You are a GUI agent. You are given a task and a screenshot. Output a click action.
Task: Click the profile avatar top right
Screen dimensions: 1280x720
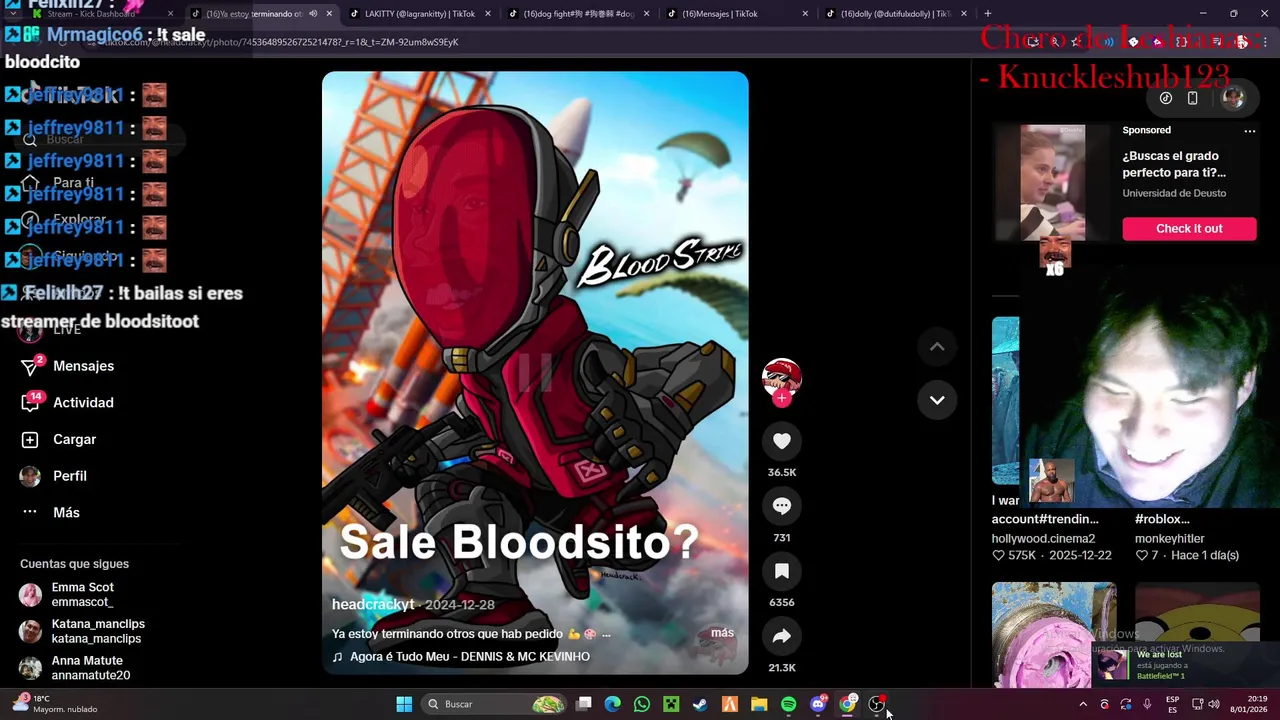[x=1233, y=98]
